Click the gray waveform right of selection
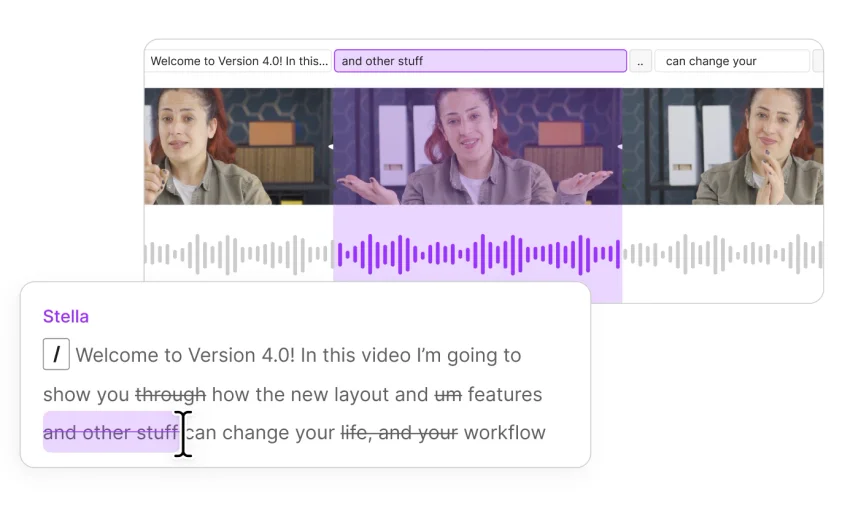This screenshot has width=842, height=508. (x=722, y=254)
